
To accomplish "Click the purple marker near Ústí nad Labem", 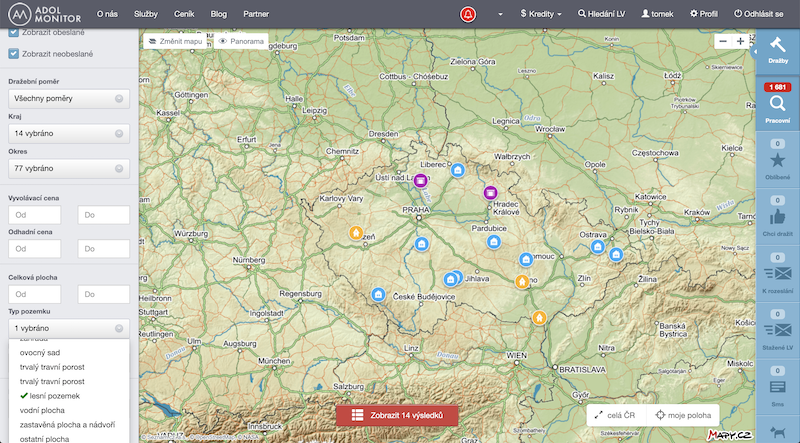I will coord(420,181).
